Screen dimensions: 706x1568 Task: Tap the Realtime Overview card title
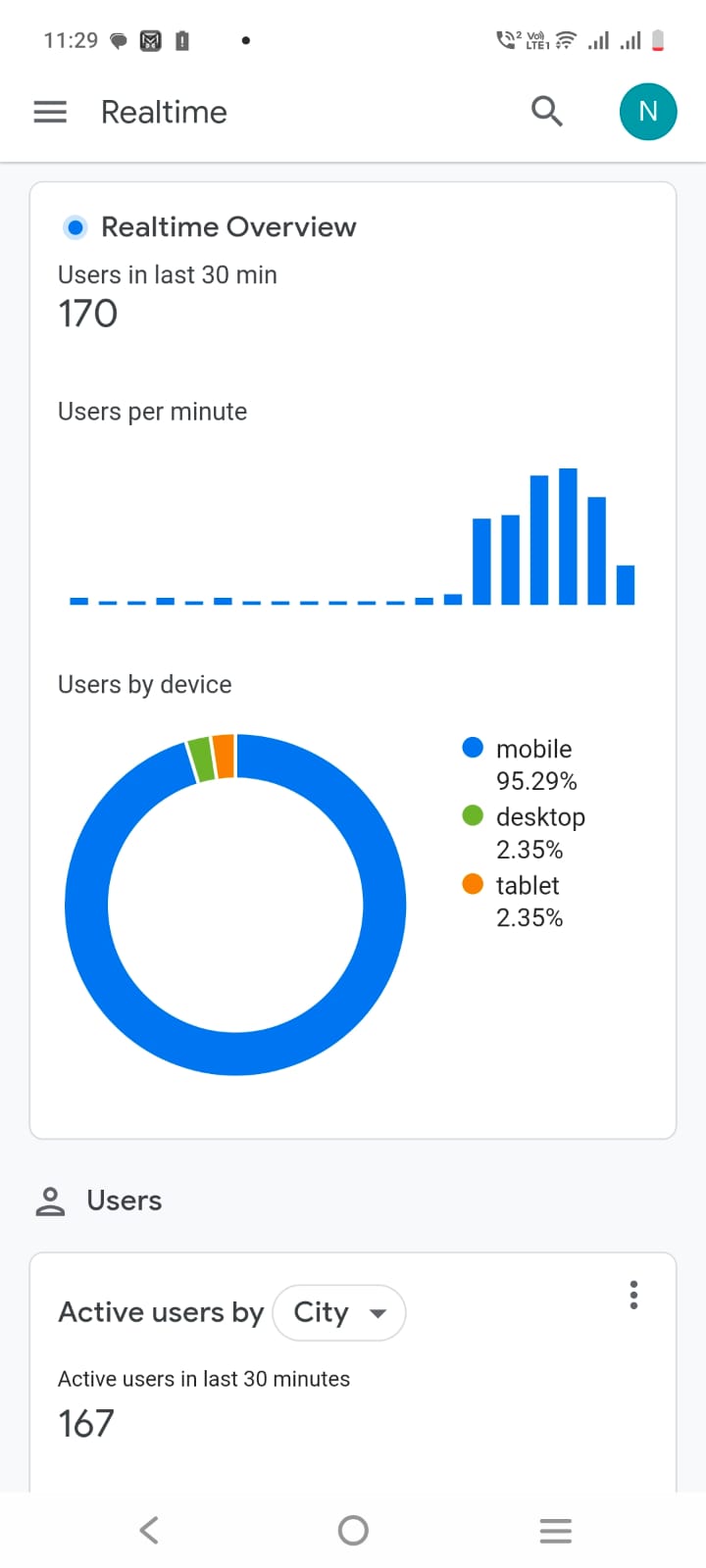click(x=228, y=227)
